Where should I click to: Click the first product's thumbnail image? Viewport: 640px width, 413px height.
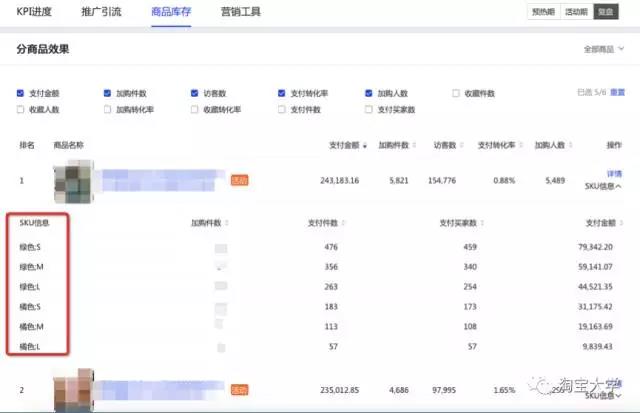click(72, 181)
